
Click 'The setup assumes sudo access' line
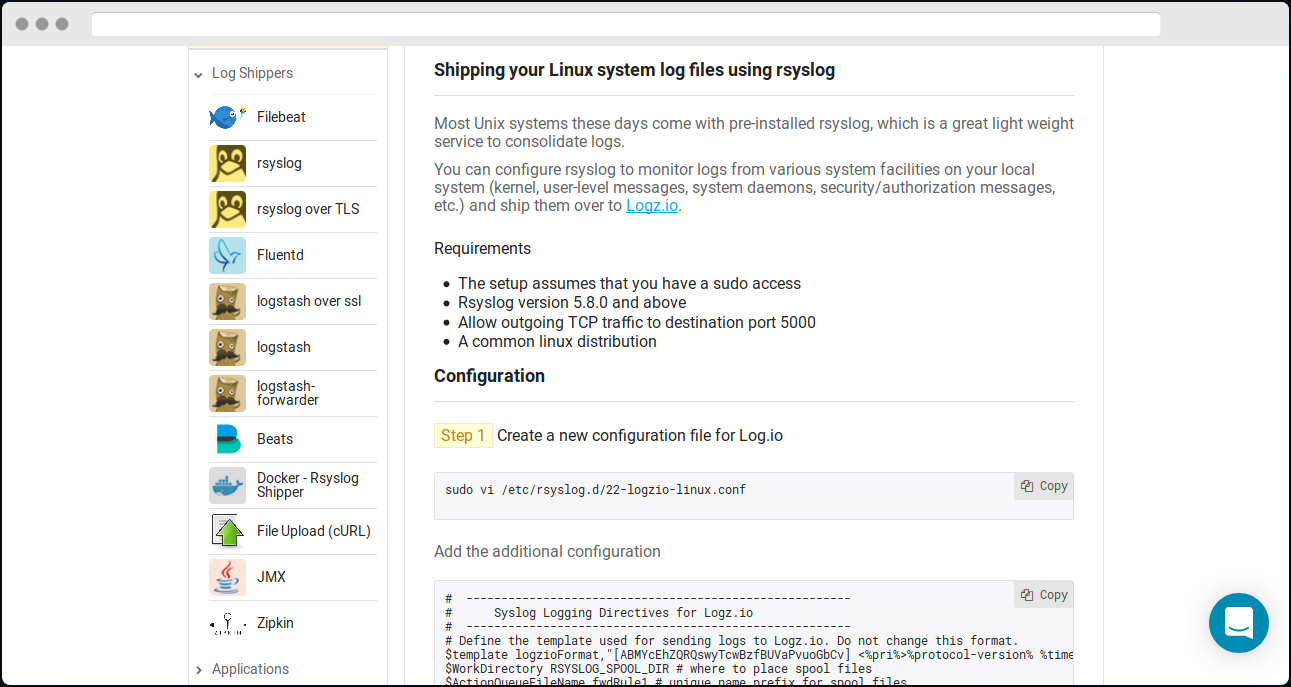tap(629, 284)
